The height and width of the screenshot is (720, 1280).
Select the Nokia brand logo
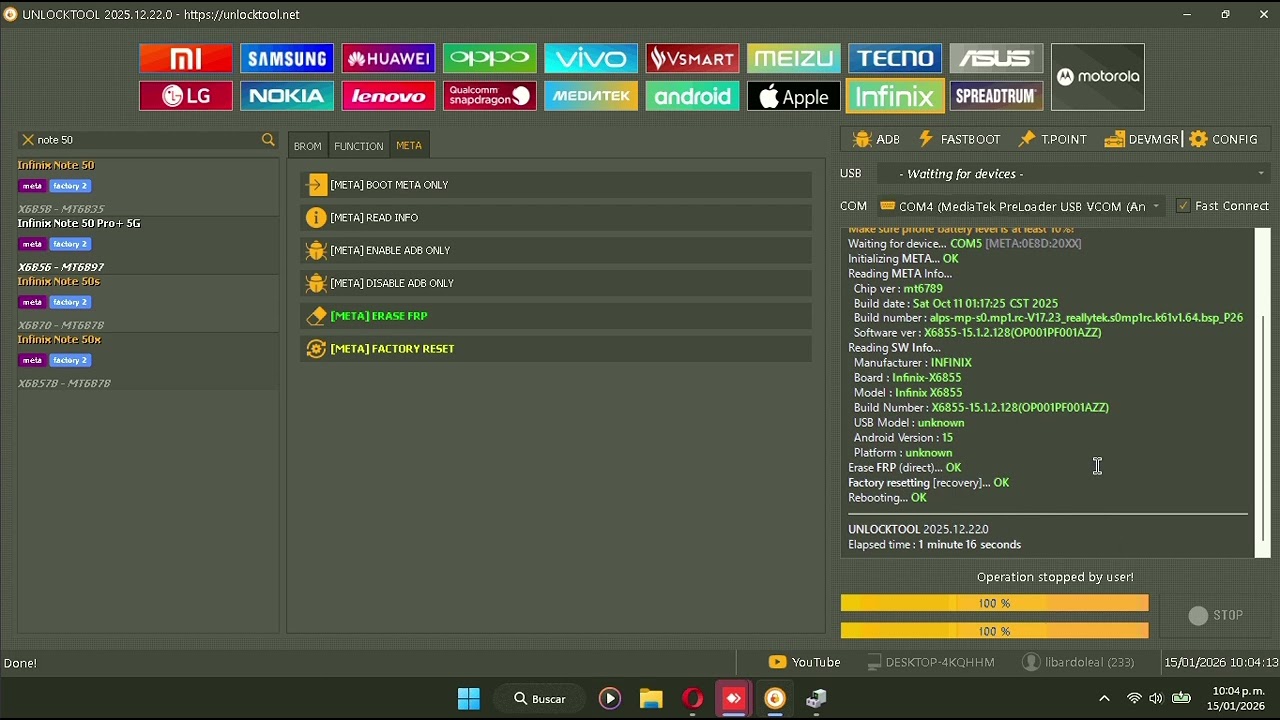(287, 96)
